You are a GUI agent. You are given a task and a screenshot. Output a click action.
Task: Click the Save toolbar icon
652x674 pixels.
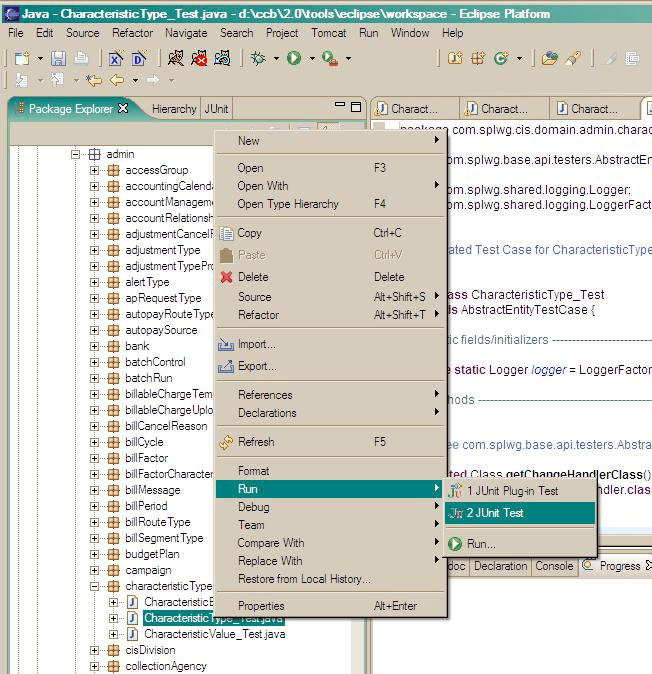tap(58, 58)
